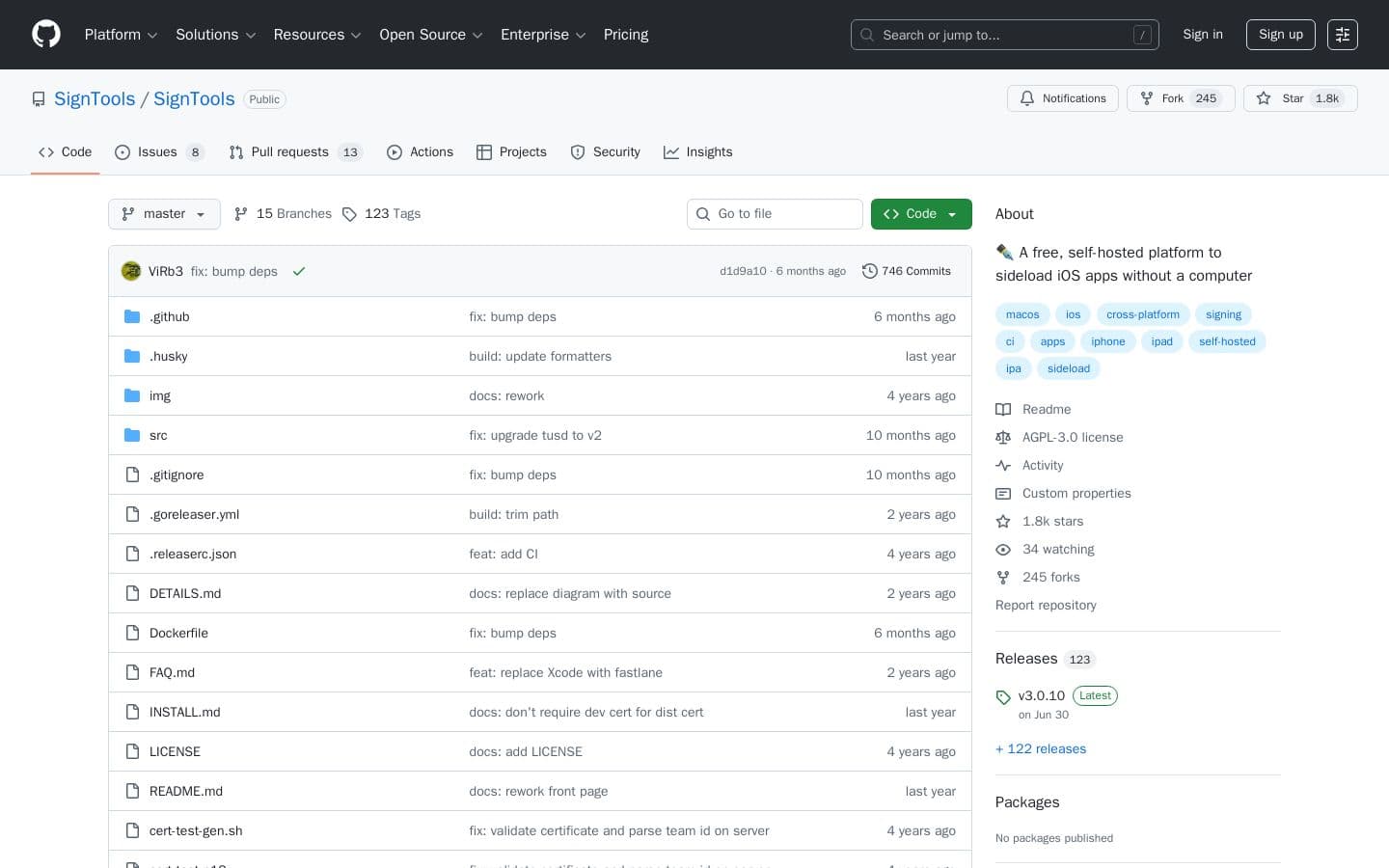Image resolution: width=1389 pixels, height=868 pixels.
Task: Click the Notifications bell button
Action: (1063, 98)
